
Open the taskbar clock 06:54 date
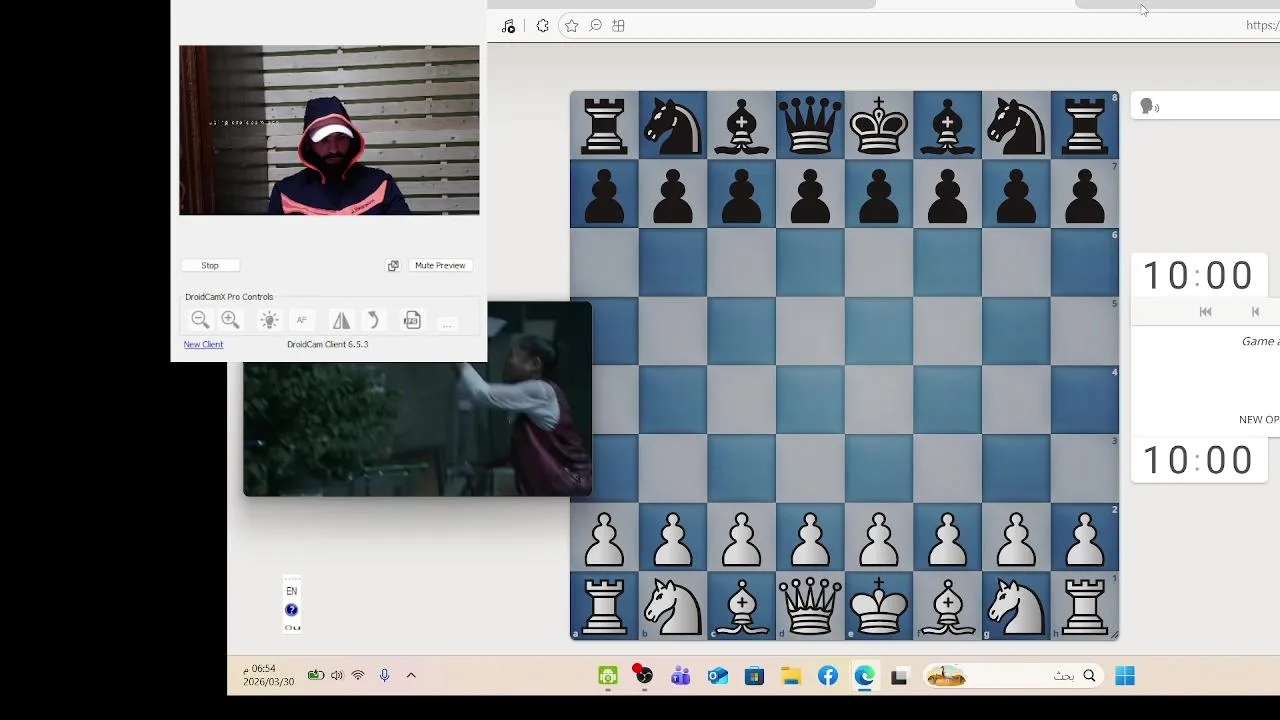tap(268, 675)
